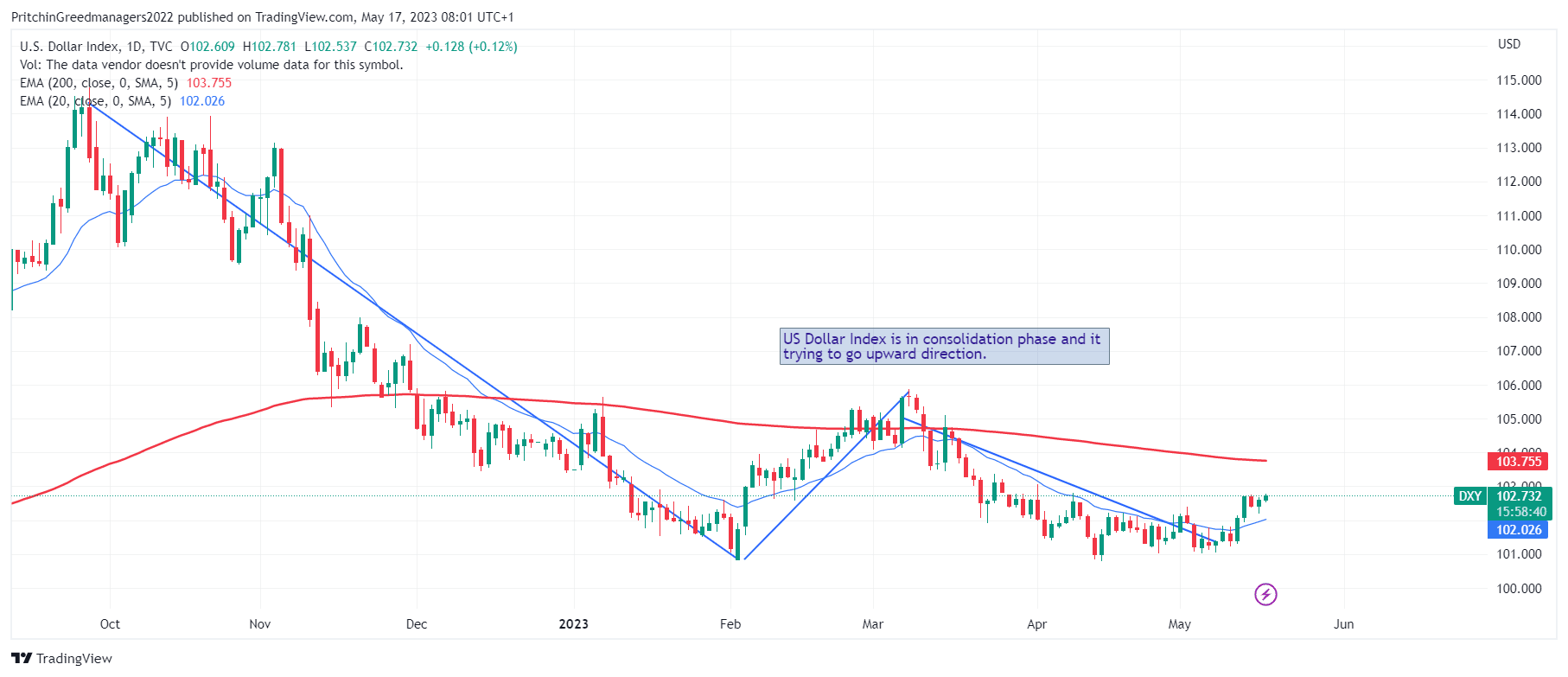Click the volume data vendor notice text
Image resolution: width=1568 pixels, height=677 pixels.
[211, 65]
